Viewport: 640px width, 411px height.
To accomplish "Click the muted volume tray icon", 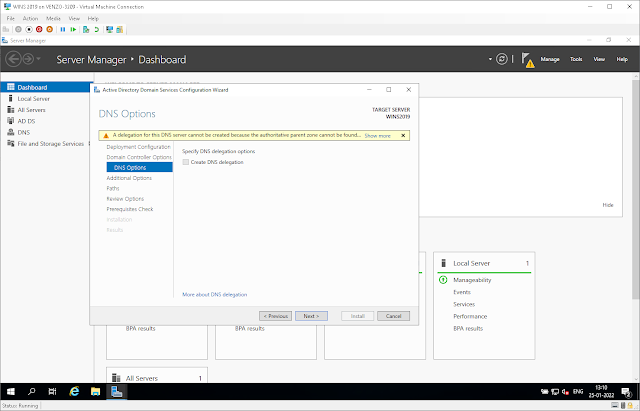I will [x=565, y=392].
